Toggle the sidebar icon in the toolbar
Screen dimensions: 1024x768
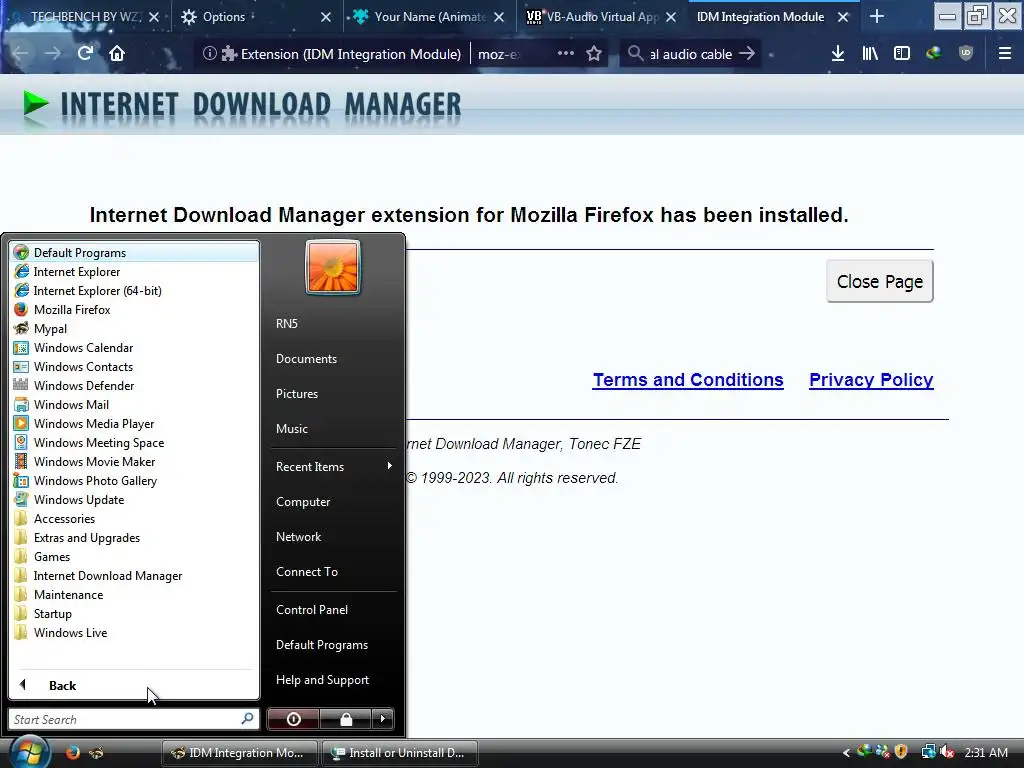click(902, 54)
